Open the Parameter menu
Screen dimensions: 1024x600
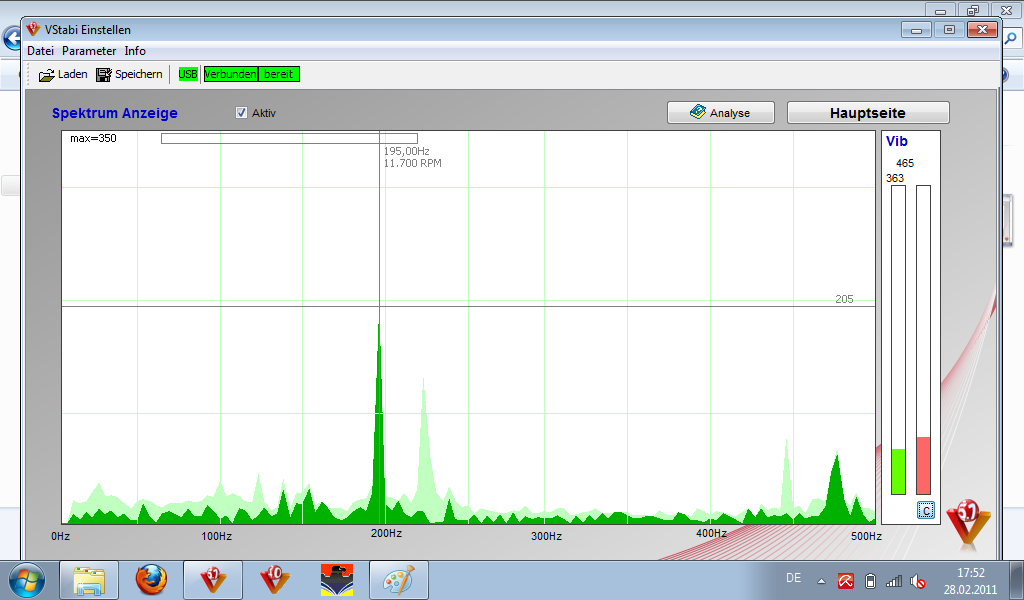pos(89,51)
